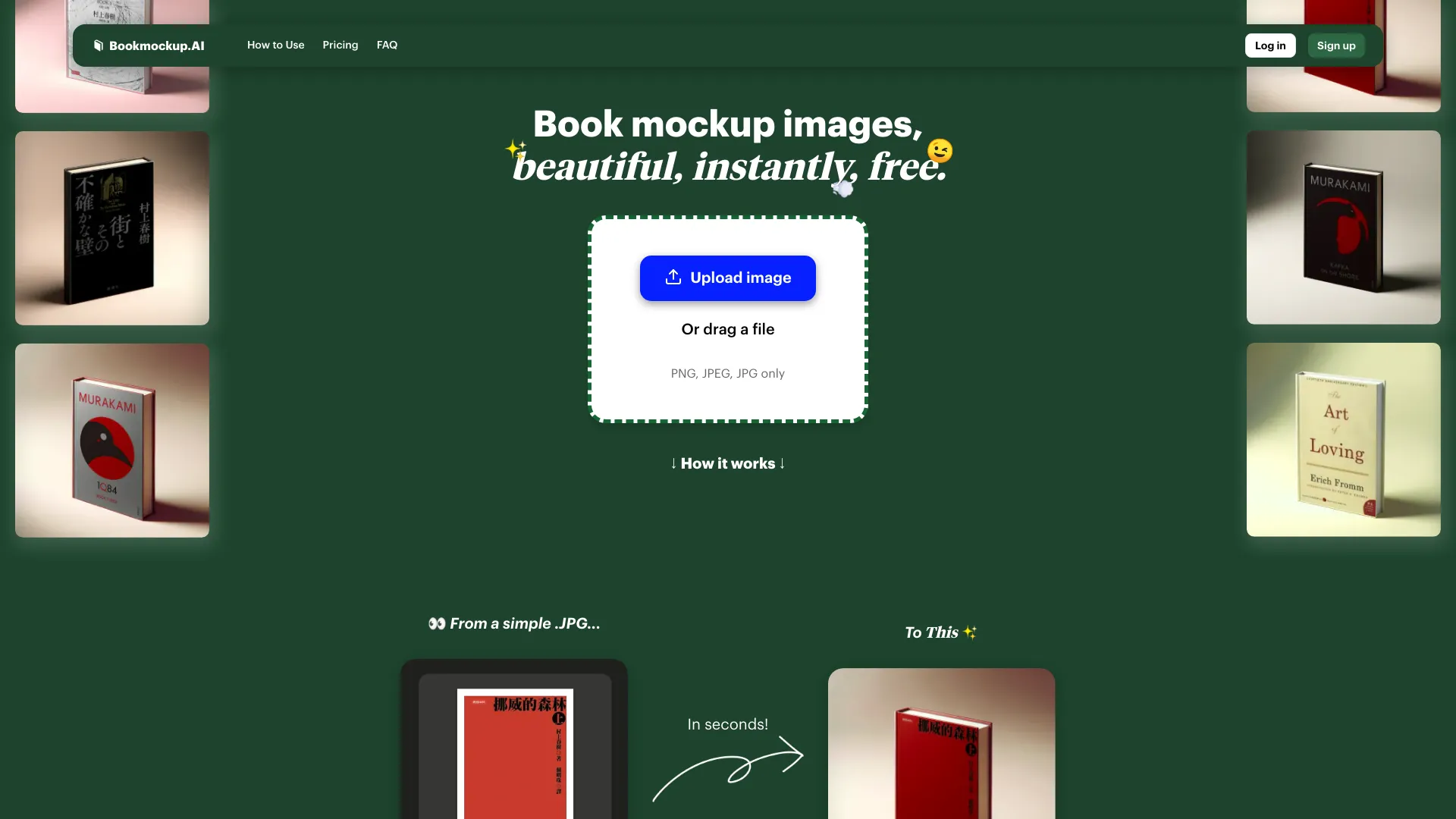The height and width of the screenshot is (819, 1456).
Task: Open the Pricing page tab
Action: (x=340, y=45)
